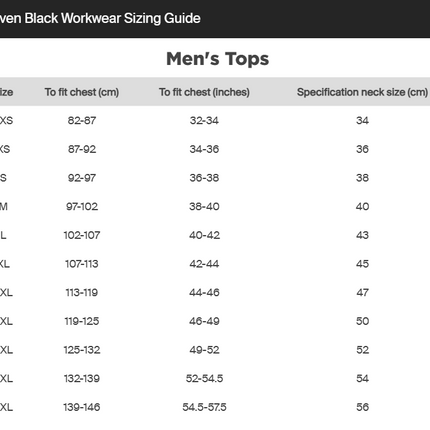Click the 139-146 chest cm cell
This screenshot has width=430, height=430.
coord(82,407)
